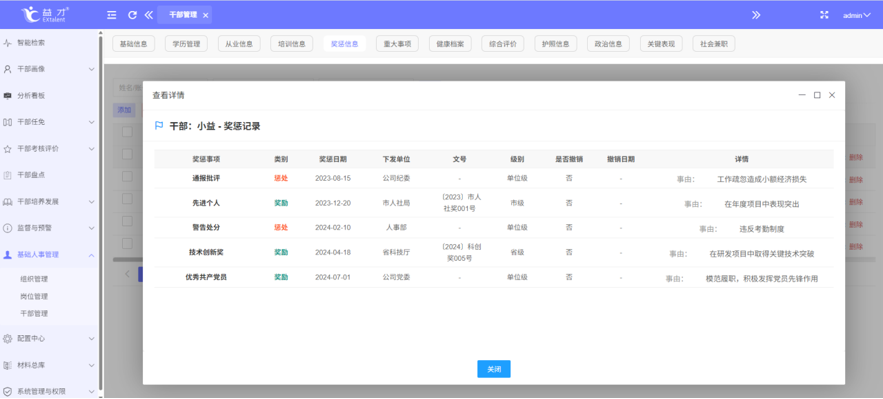Viewport: 883px width, 399px height.
Task: Open the admin user dropdown
Action: coord(857,15)
